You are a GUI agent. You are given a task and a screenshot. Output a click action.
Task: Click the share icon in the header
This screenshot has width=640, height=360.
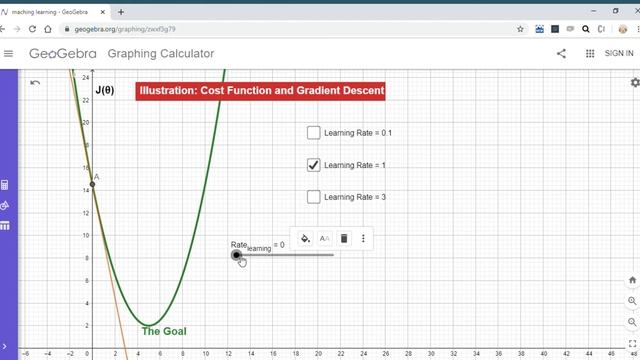561,53
